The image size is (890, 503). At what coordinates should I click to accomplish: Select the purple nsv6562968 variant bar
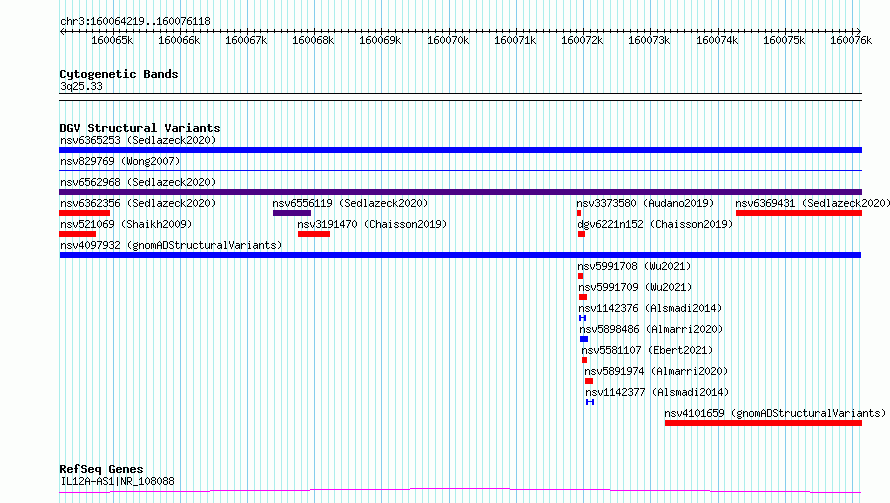pyautogui.click(x=460, y=192)
